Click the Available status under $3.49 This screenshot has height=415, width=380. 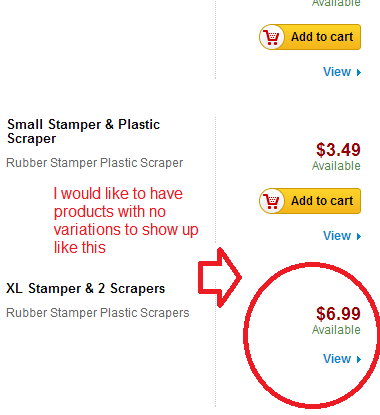pyautogui.click(x=336, y=166)
